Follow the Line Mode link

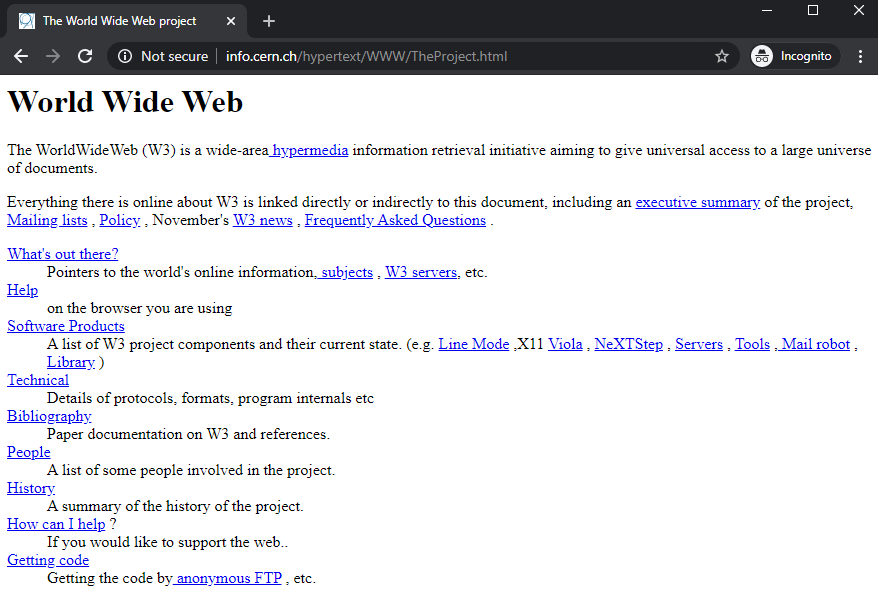[474, 344]
